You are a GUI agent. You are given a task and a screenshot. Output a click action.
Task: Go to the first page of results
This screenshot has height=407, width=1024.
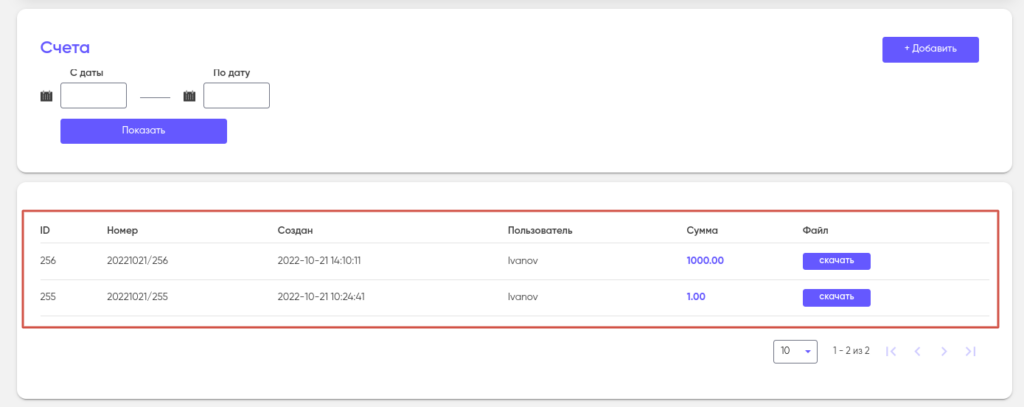[891, 351]
